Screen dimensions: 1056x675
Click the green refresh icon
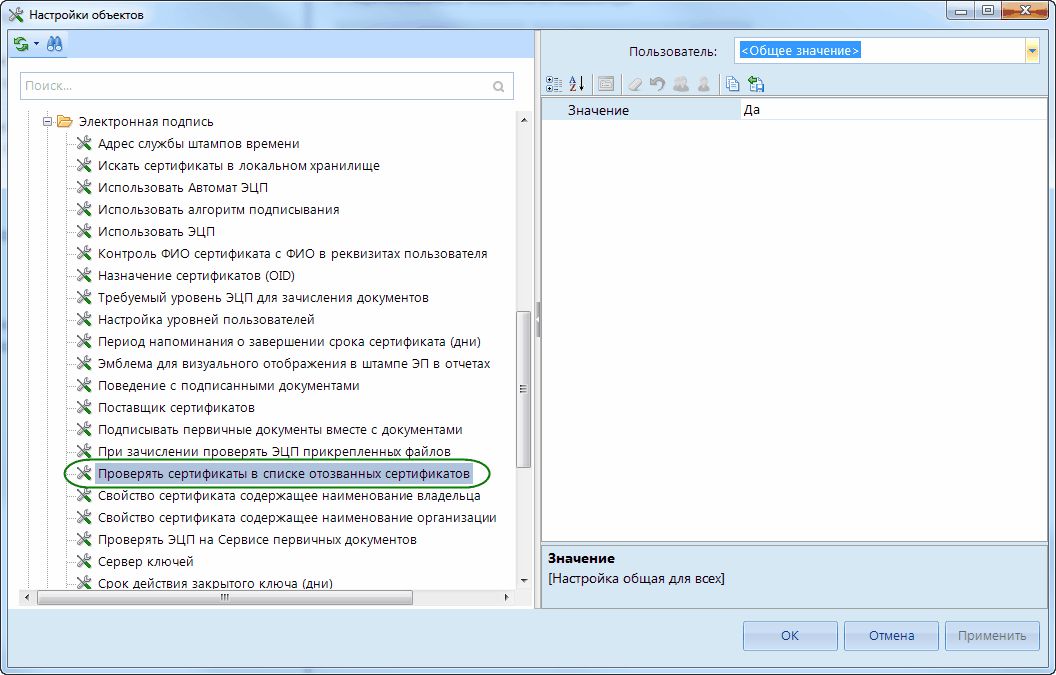pyautogui.click(x=21, y=44)
